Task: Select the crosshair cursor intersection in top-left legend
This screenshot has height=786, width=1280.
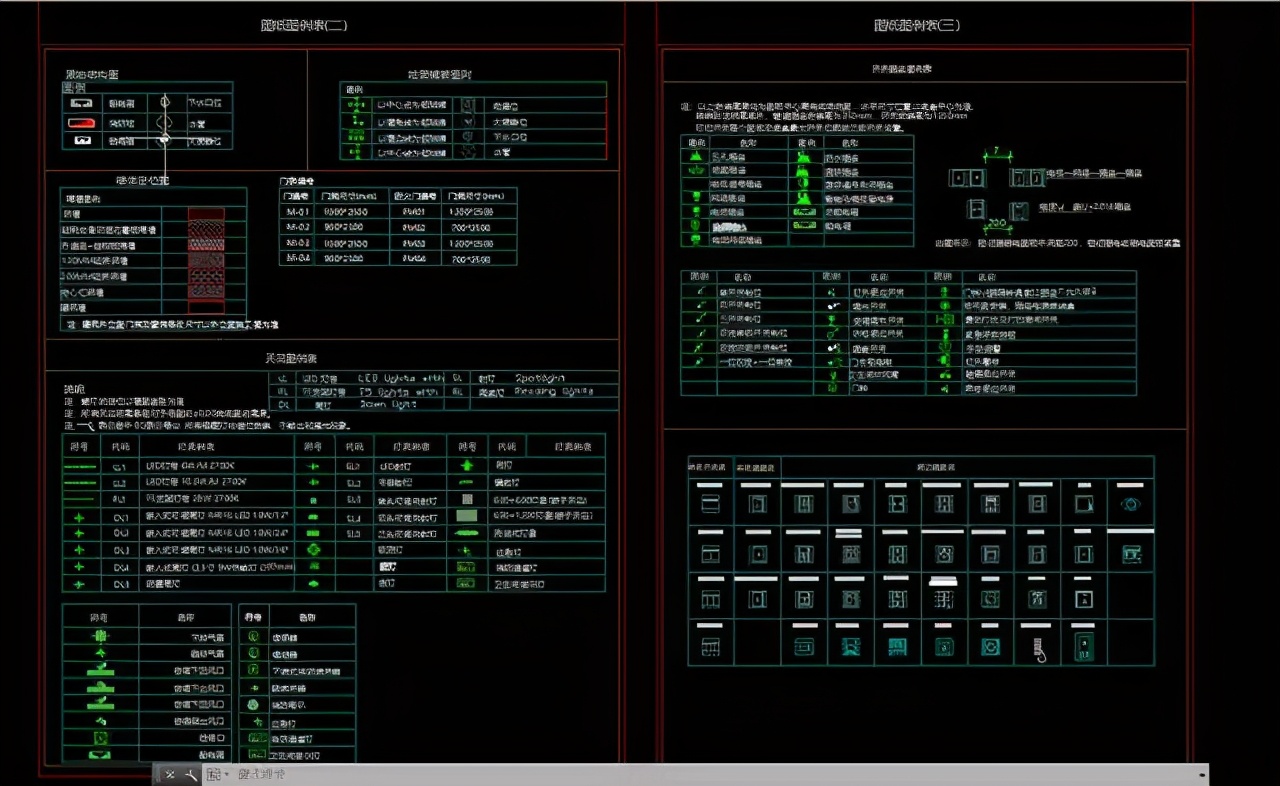Action: coord(165,140)
